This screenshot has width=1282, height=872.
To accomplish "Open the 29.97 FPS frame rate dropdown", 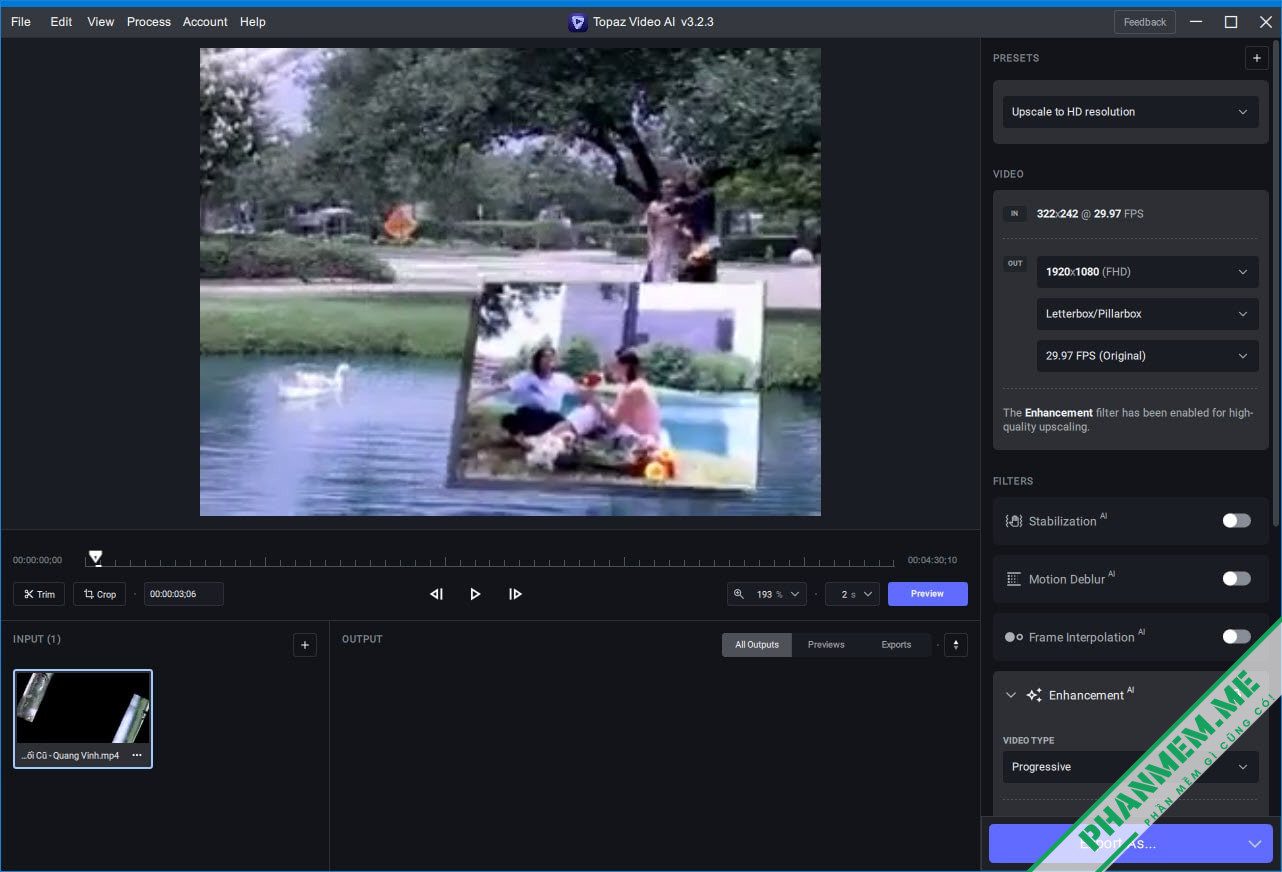I will 1147,356.
